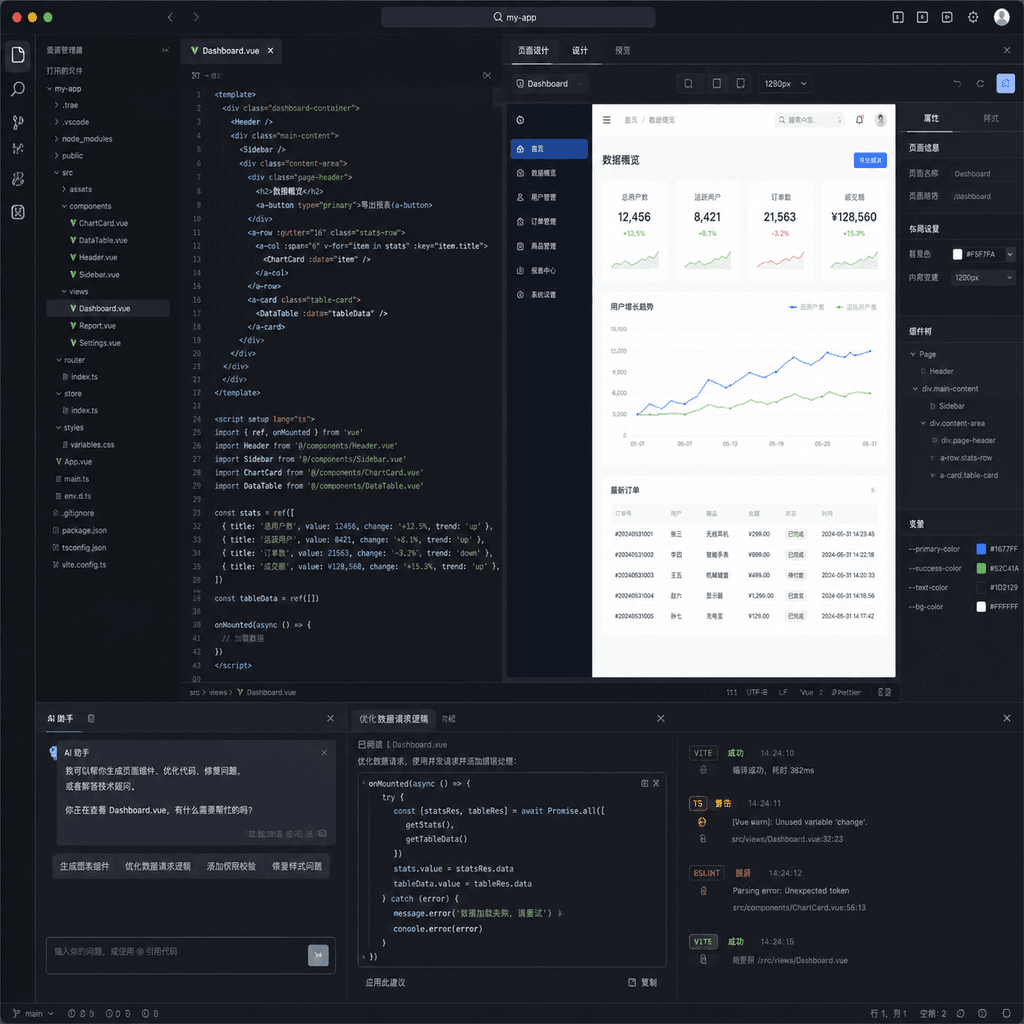Open the file explorer activity icon
The image size is (1024, 1024).
pyautogui.click(x=18, y=55)
